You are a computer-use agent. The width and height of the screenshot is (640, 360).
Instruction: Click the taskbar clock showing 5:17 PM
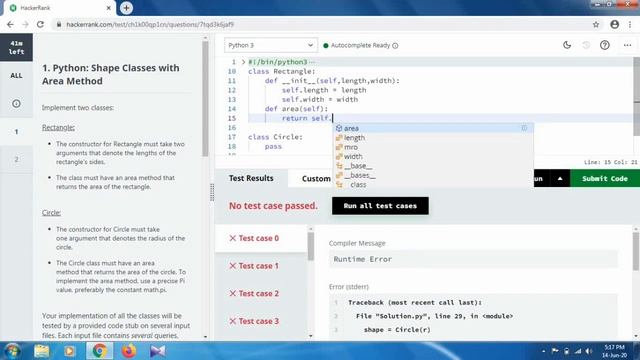click(614, 351)
